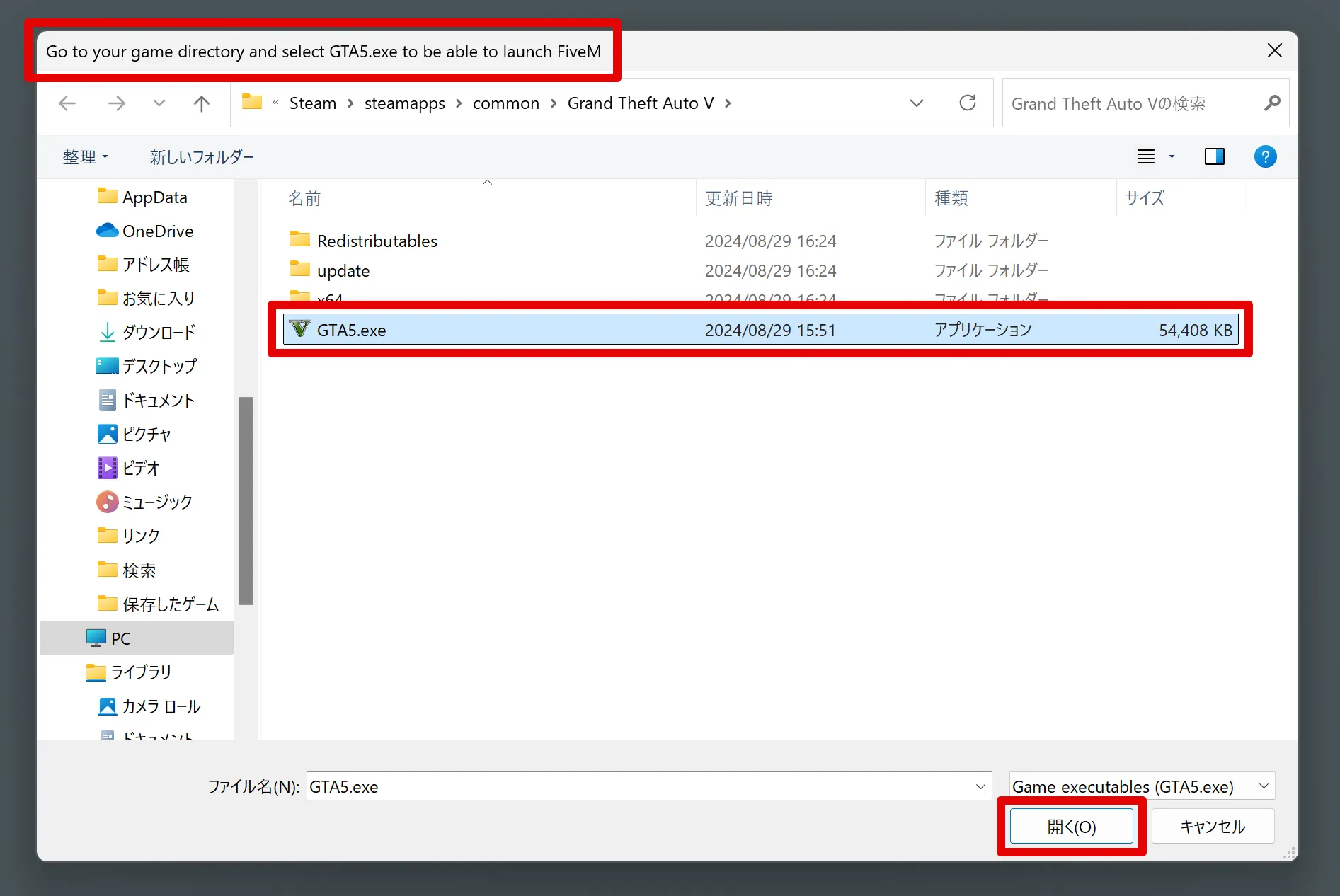Select アドレス帳 folder in sidebar
Screen dimensions: 1340x896
(143, 265)
